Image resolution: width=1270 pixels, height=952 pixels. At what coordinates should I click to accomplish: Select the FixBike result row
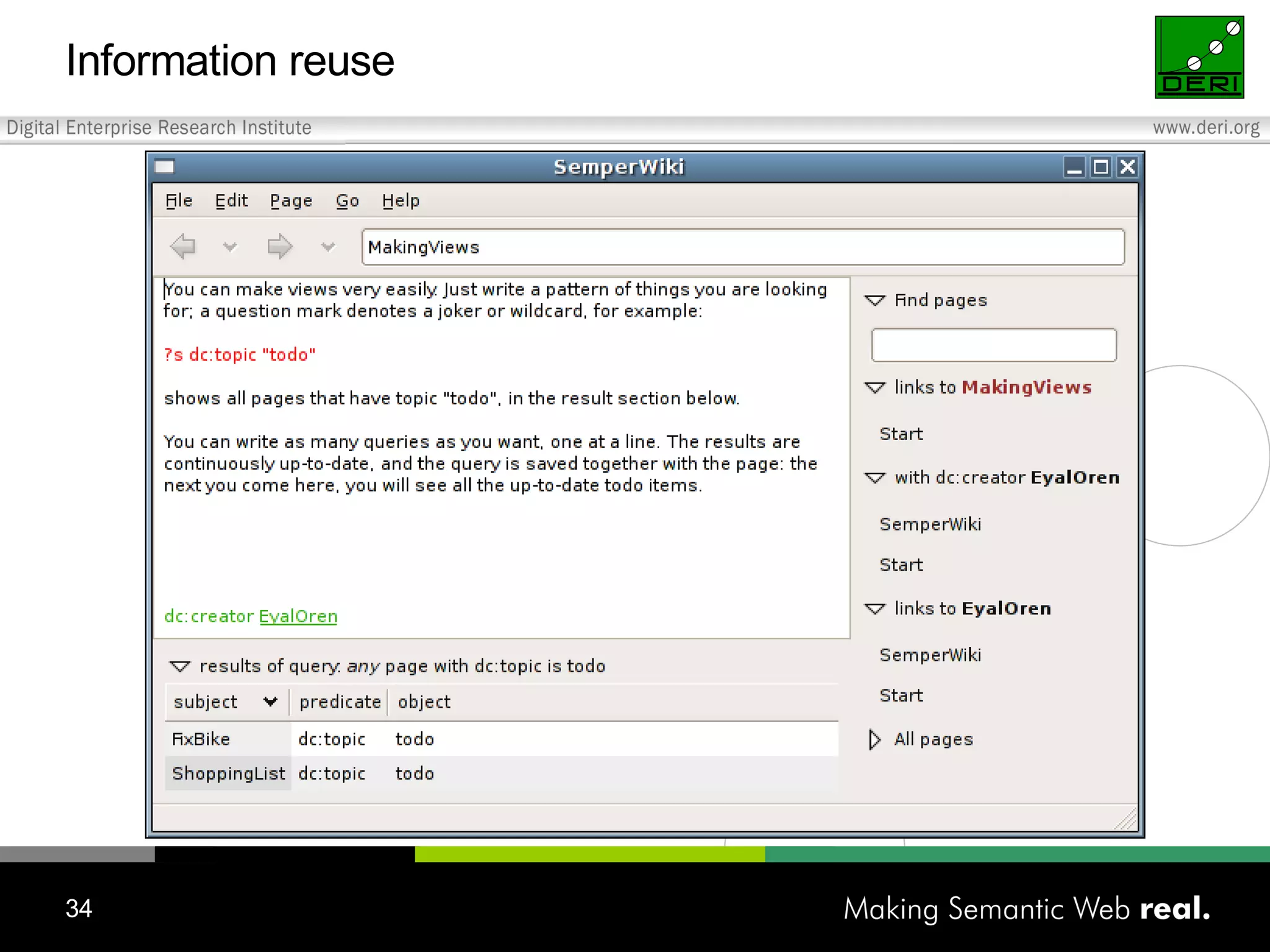point(502,739)
